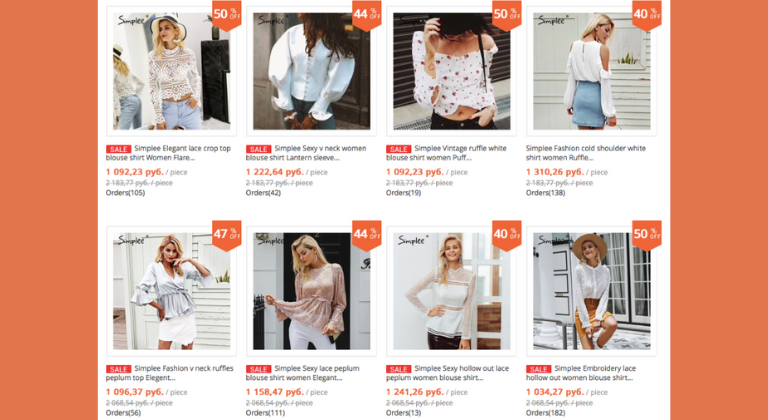The height and width of the screenshot is (420, 768).
Task: Open the cold shoulder white shirt photo
Action: pyautogui.click(x=592, y=71)
